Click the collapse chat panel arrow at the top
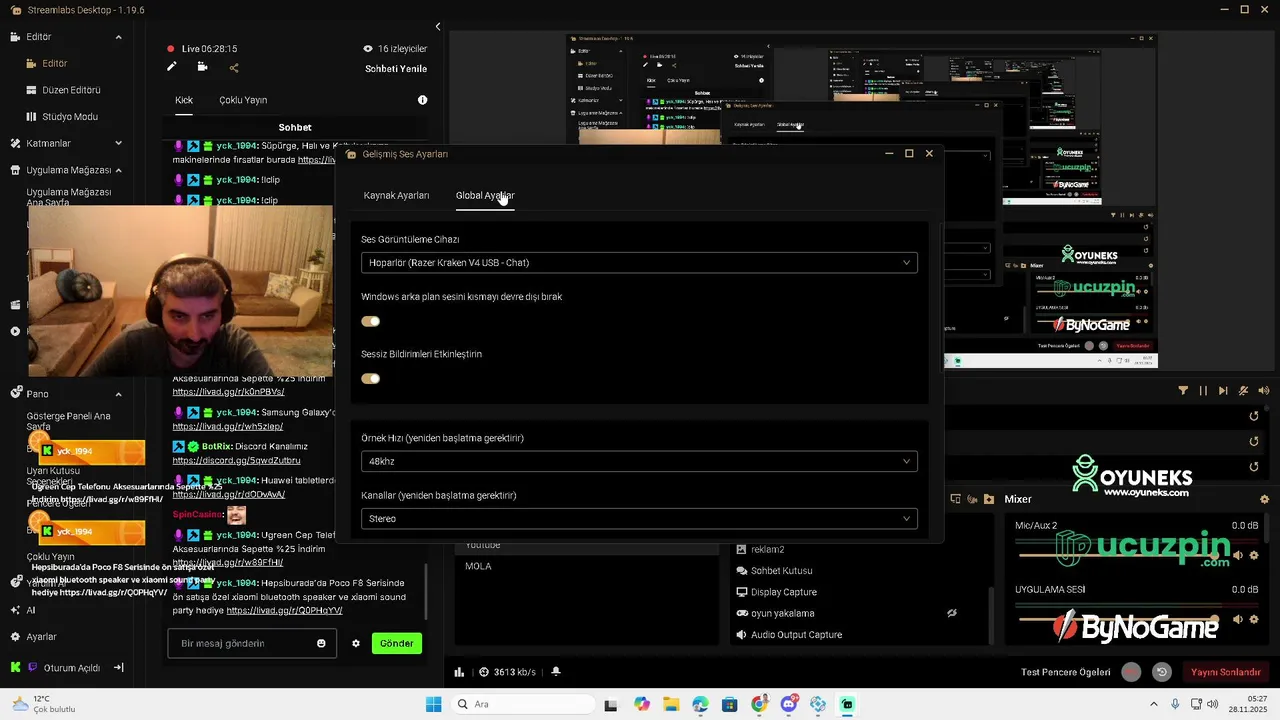The width and height of the screenshot is (1280, 720). (437, 27)
